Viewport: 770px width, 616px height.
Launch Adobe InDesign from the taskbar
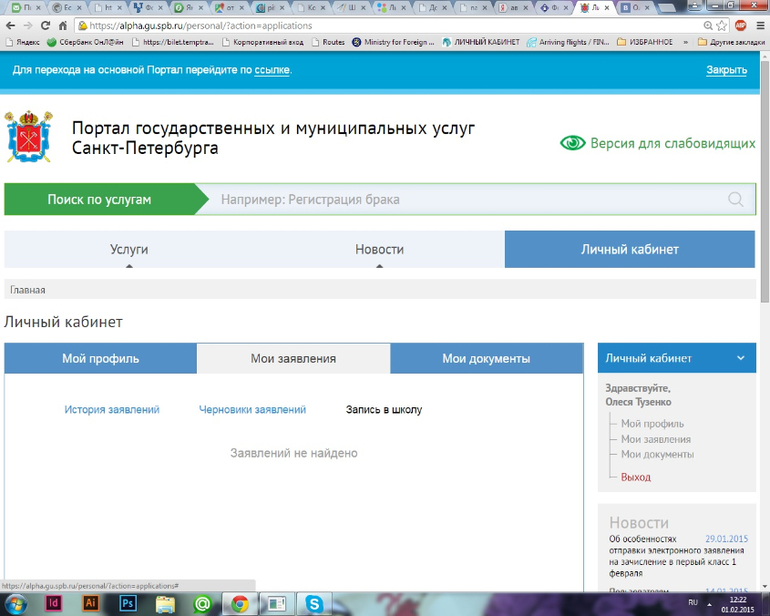(54, 603)
